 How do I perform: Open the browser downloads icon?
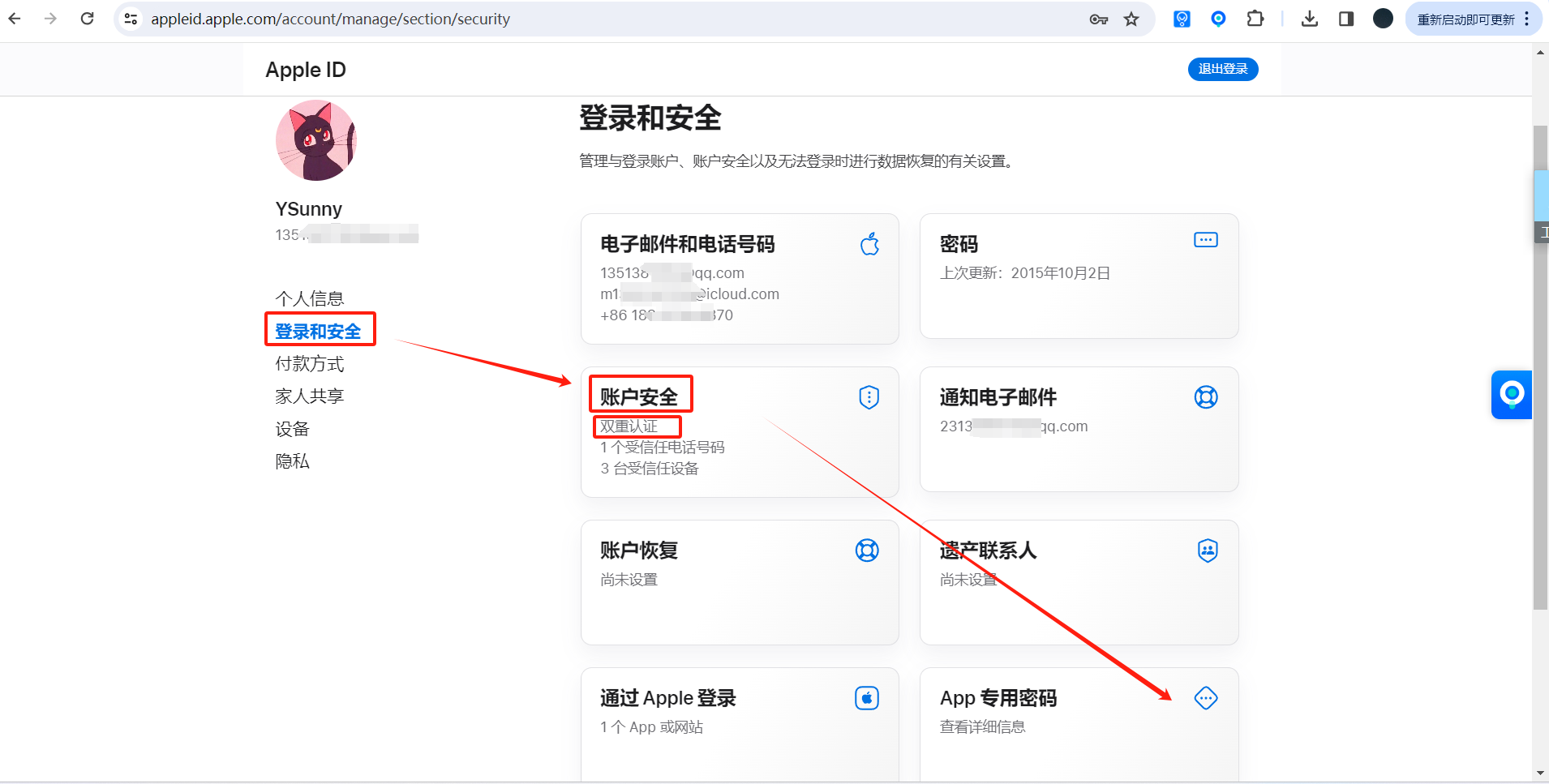1310,19
